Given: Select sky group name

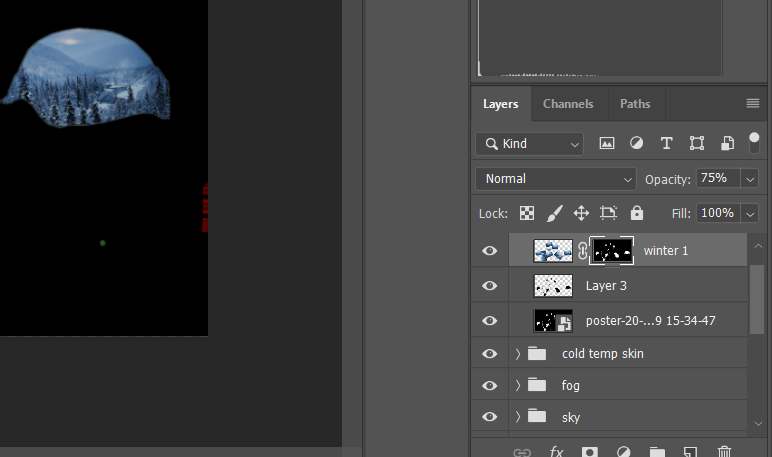Looking at the screenshot, I should click(571, 418).
